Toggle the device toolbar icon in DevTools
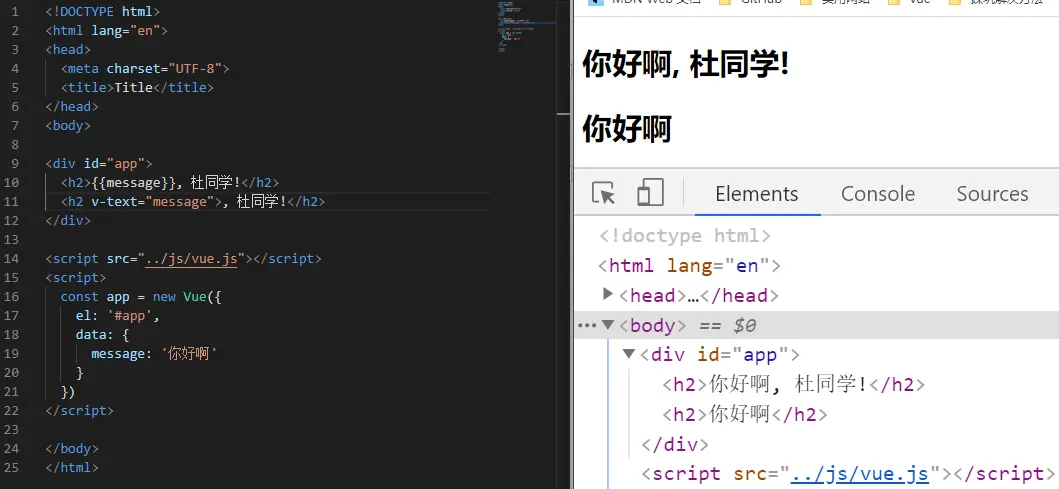 650,192
